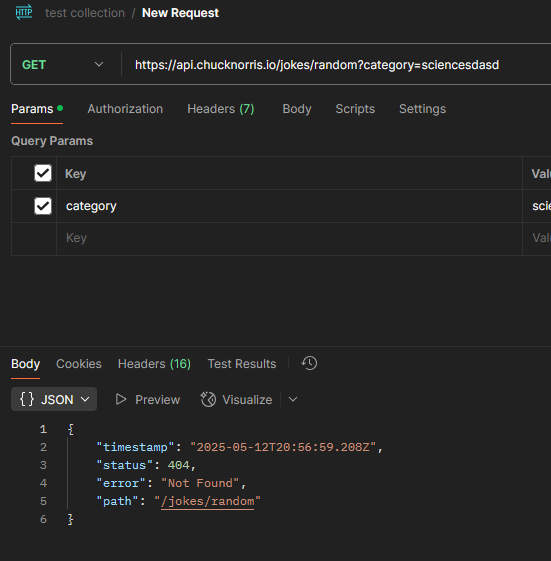This screenshot has width=551, height=561.
Task: Click line number 1 in response
Action: 43,429
